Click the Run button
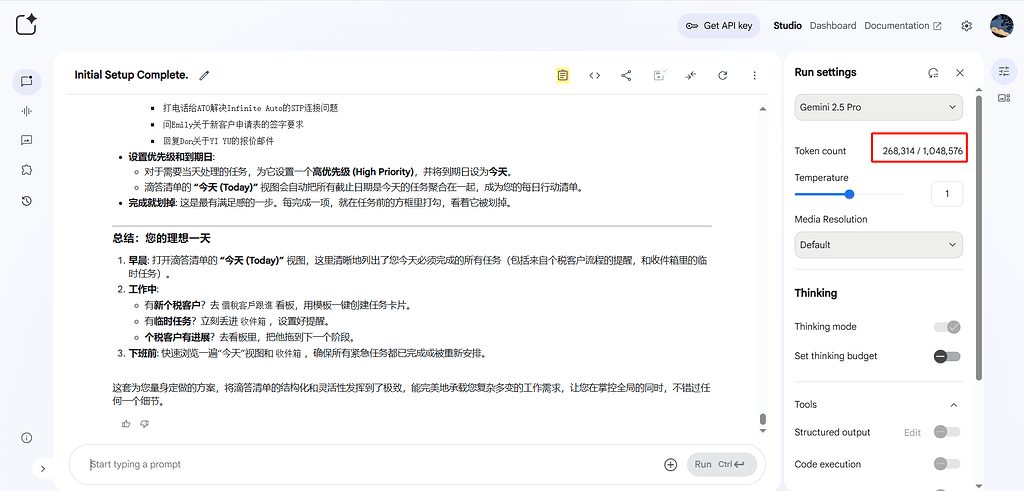The height and width of the screenshot is (491, 1024). [722, 465]
